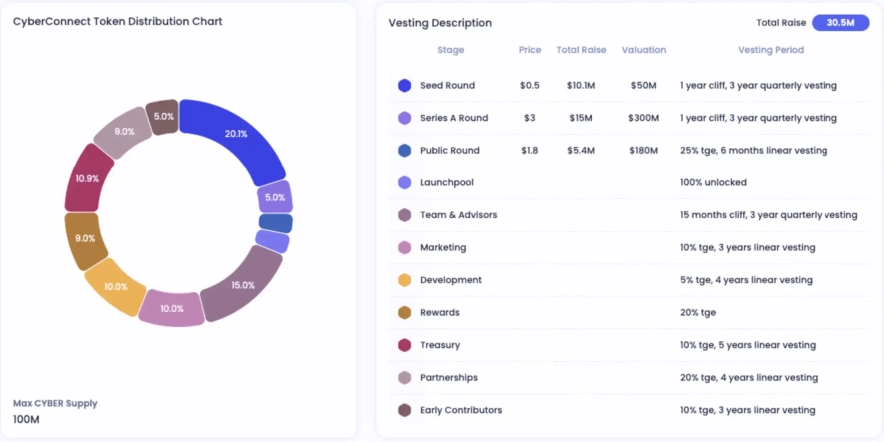Screen dimensions: 884x442
Task: Click the 30.5M Total Raise badge
Action: [x=840, y=23]
